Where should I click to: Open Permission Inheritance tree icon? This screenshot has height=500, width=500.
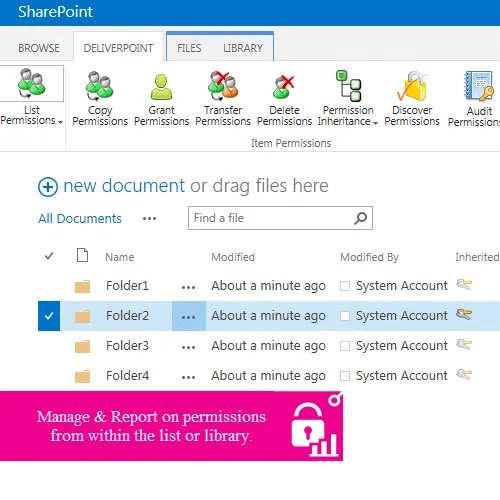tap(348, 86)
